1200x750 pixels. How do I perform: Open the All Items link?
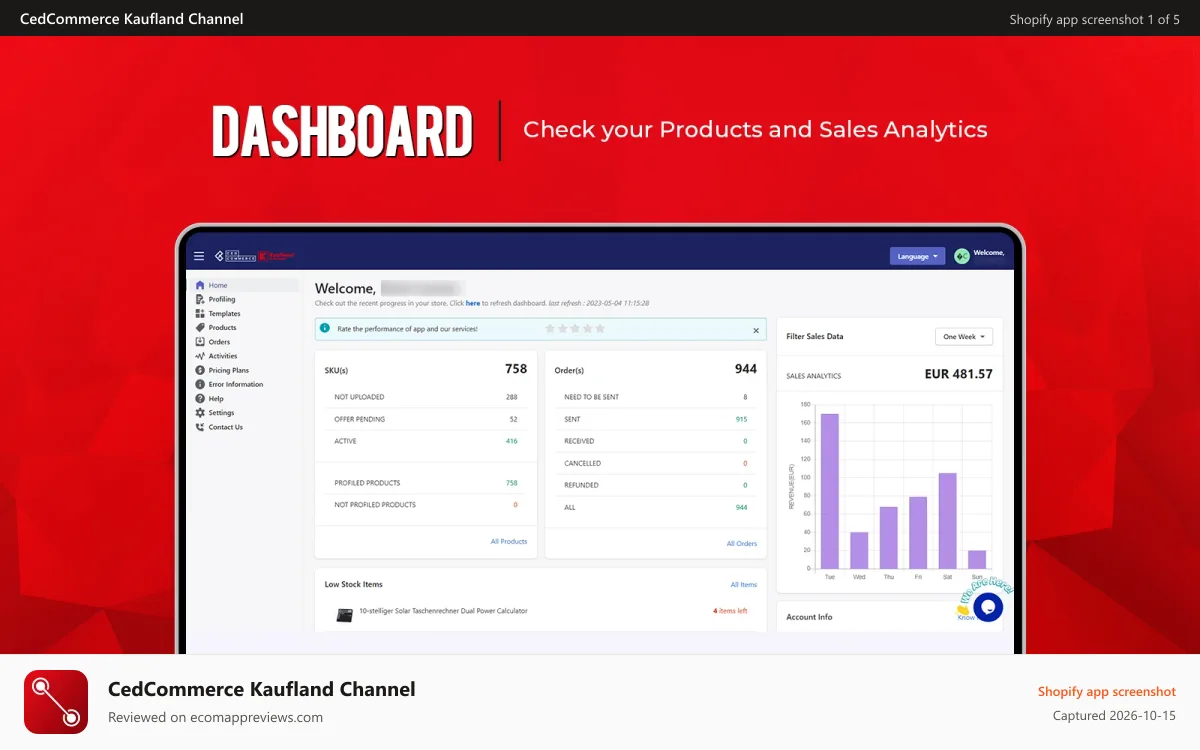coord(744,584)
